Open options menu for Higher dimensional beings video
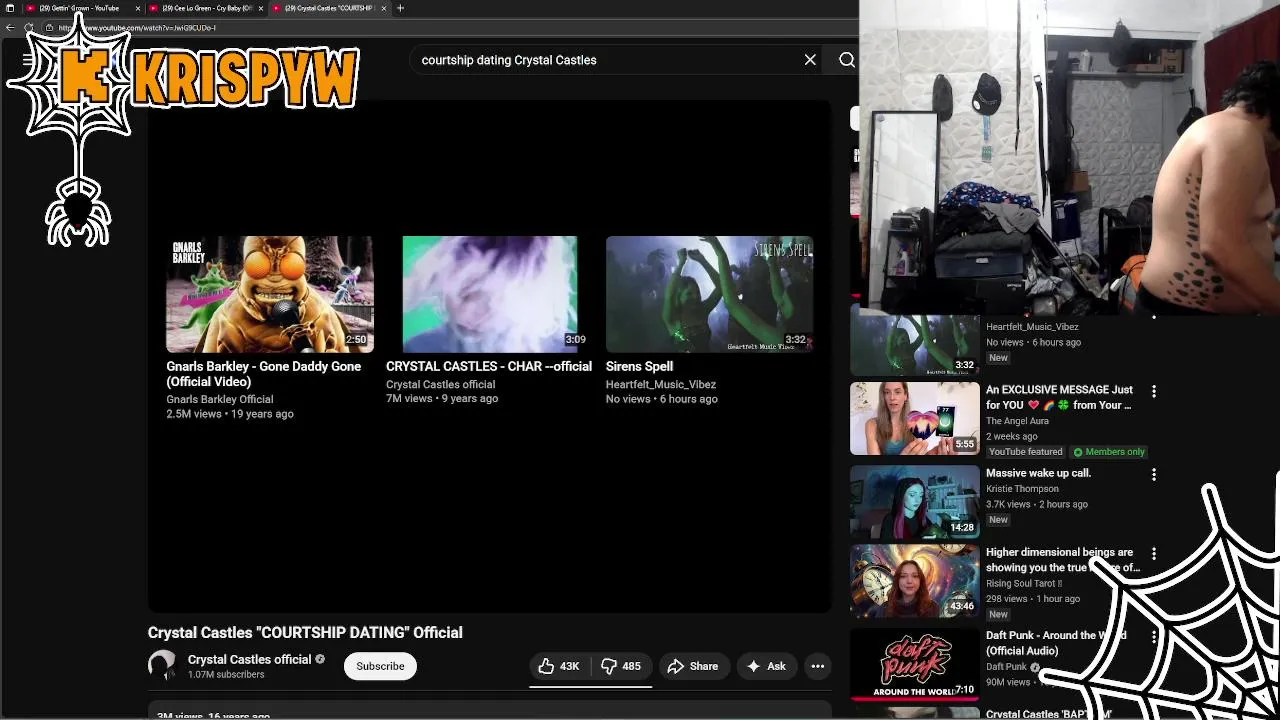 coord(1154,553)
